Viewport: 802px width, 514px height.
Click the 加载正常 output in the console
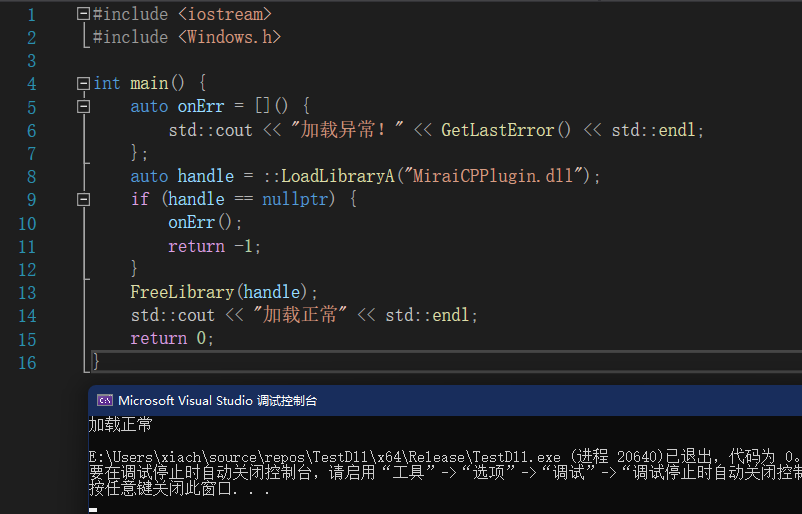tap(120, 424)
